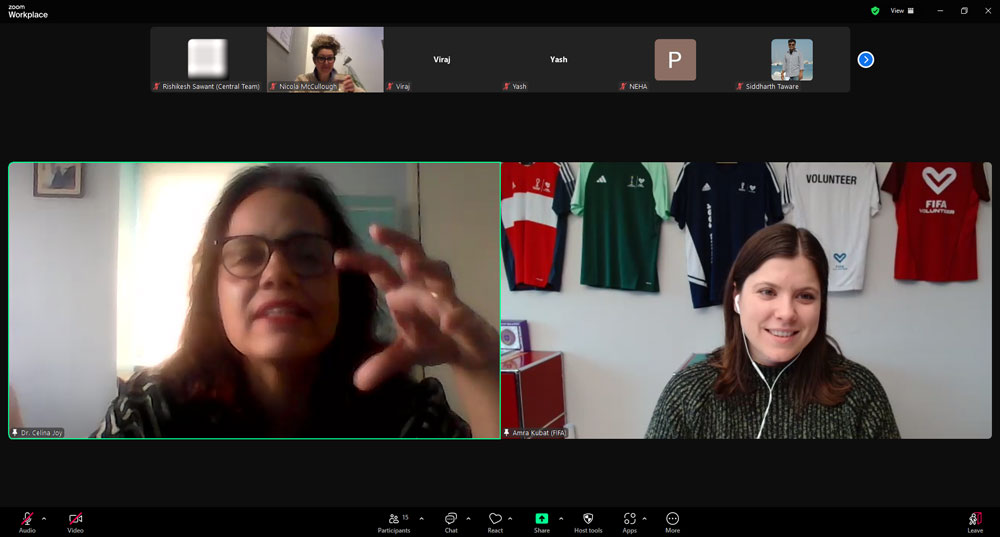Unmute the microphone using the Audio icon
Screen dimensions: 1000x537
coord(27,519)
